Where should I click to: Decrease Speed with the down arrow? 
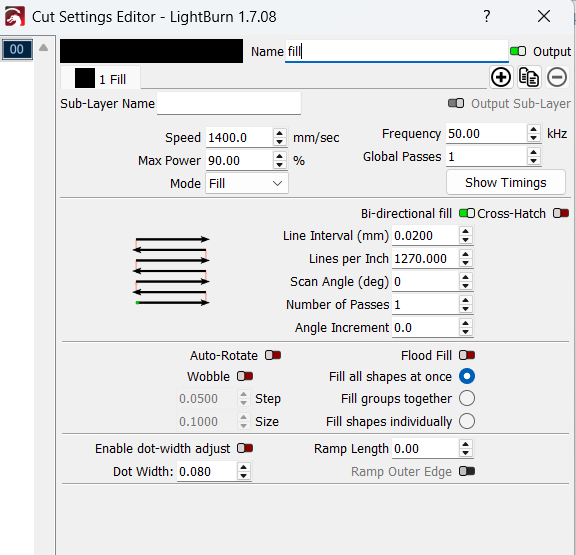click(x=280, y=142)
